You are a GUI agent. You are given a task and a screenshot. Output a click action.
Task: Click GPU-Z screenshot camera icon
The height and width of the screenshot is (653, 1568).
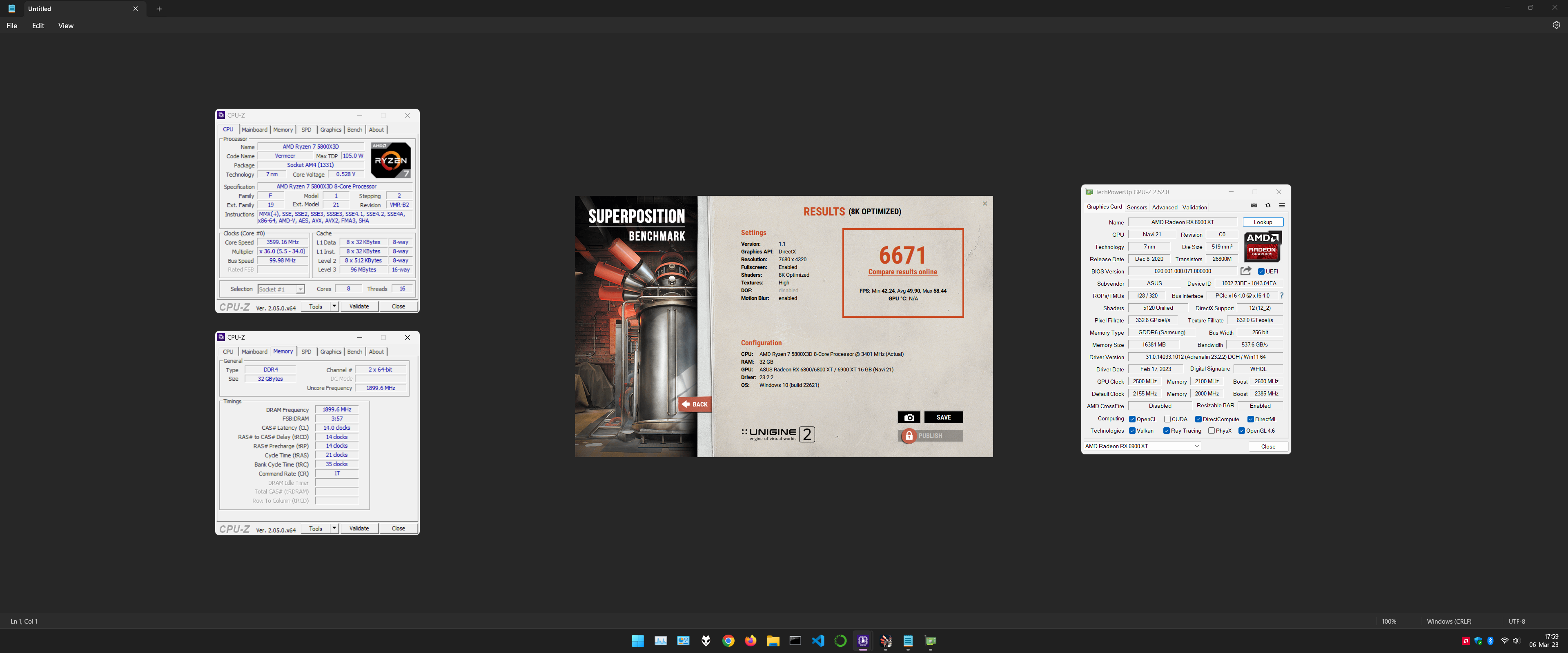(1254, 206)
